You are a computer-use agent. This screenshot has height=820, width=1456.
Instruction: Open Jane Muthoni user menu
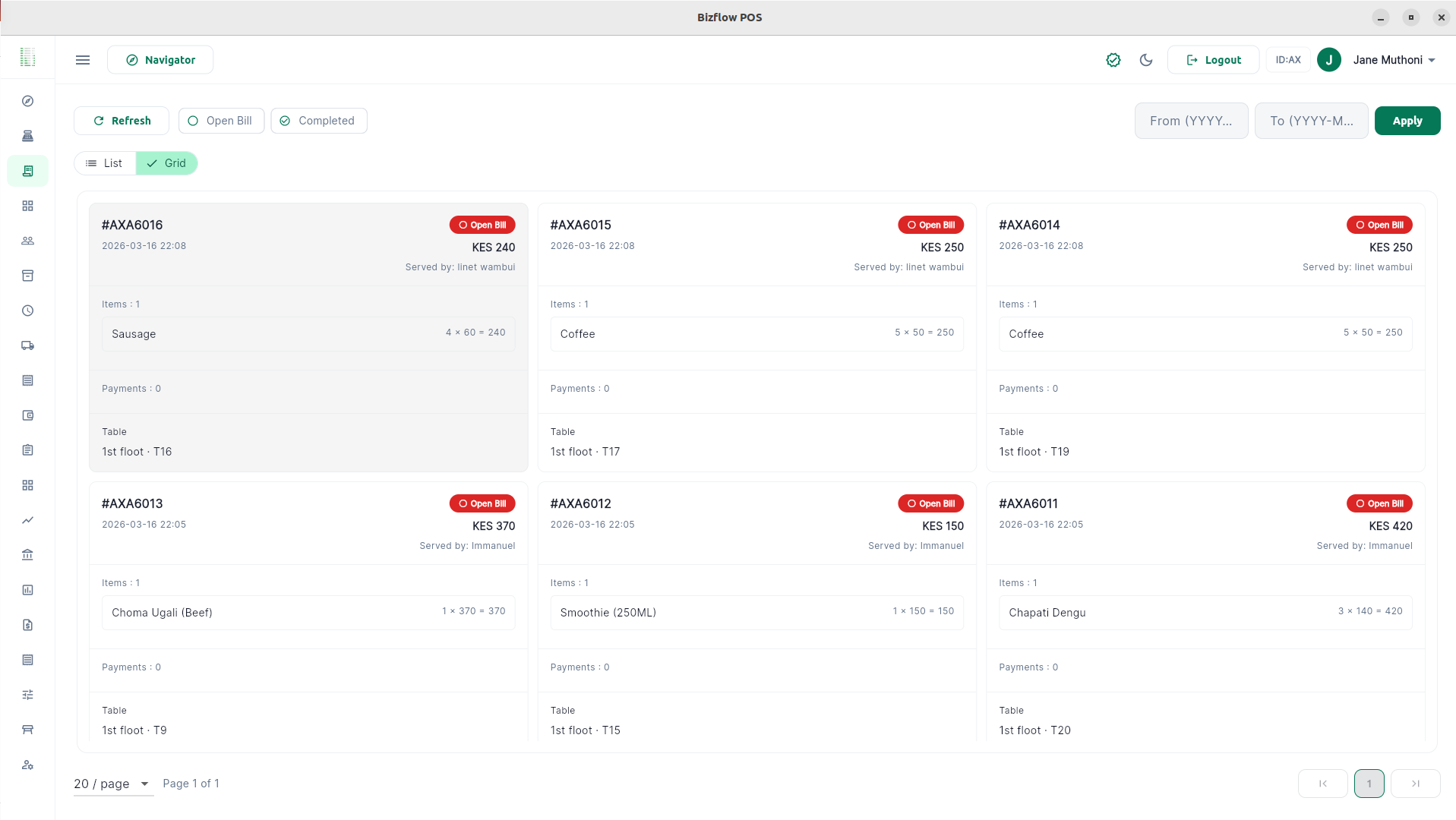pyautogui.click(x=1393, y=60)
